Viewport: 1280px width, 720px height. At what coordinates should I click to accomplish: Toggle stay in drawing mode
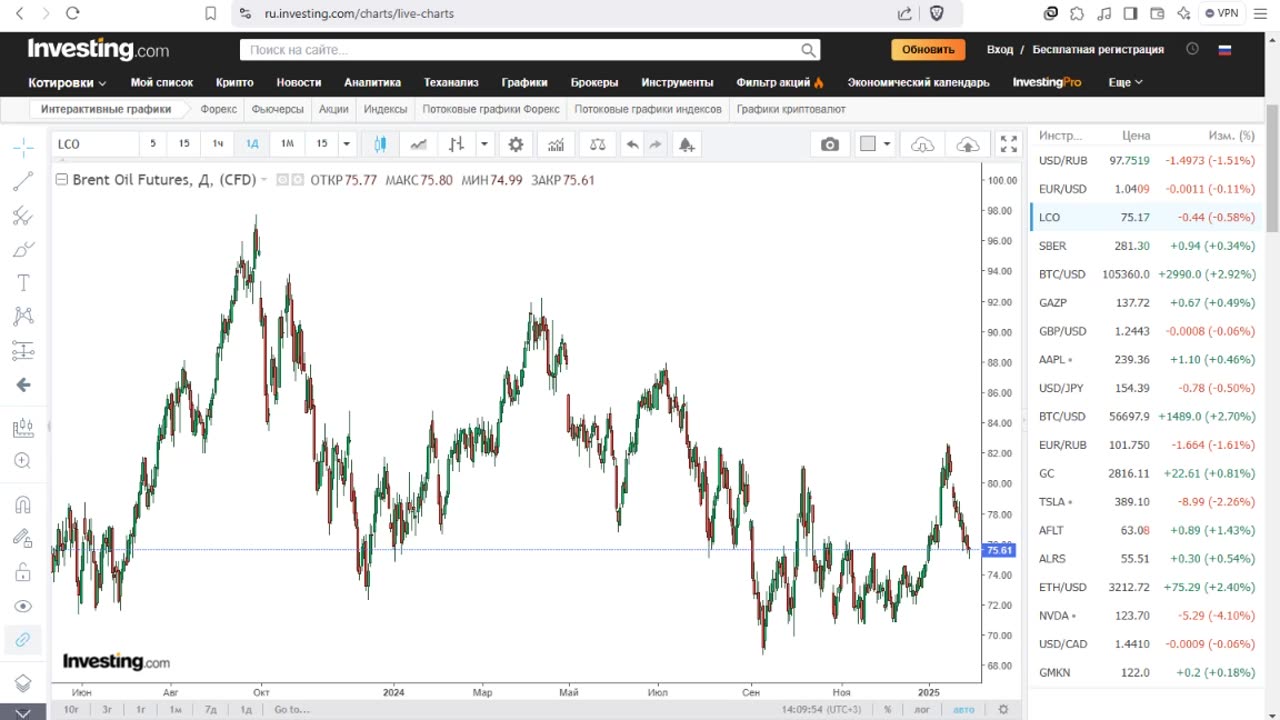[24, 538]
